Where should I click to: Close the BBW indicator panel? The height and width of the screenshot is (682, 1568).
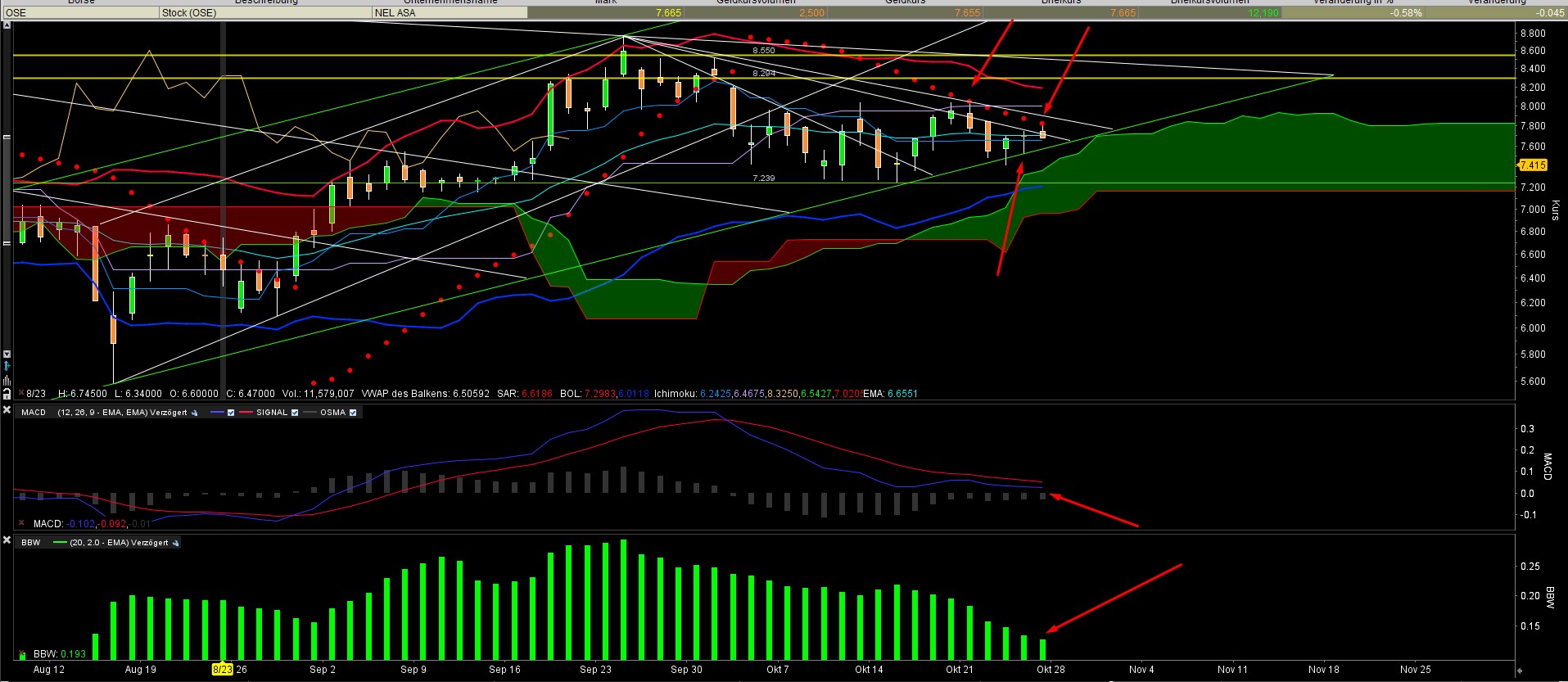(x=7, y=541)
